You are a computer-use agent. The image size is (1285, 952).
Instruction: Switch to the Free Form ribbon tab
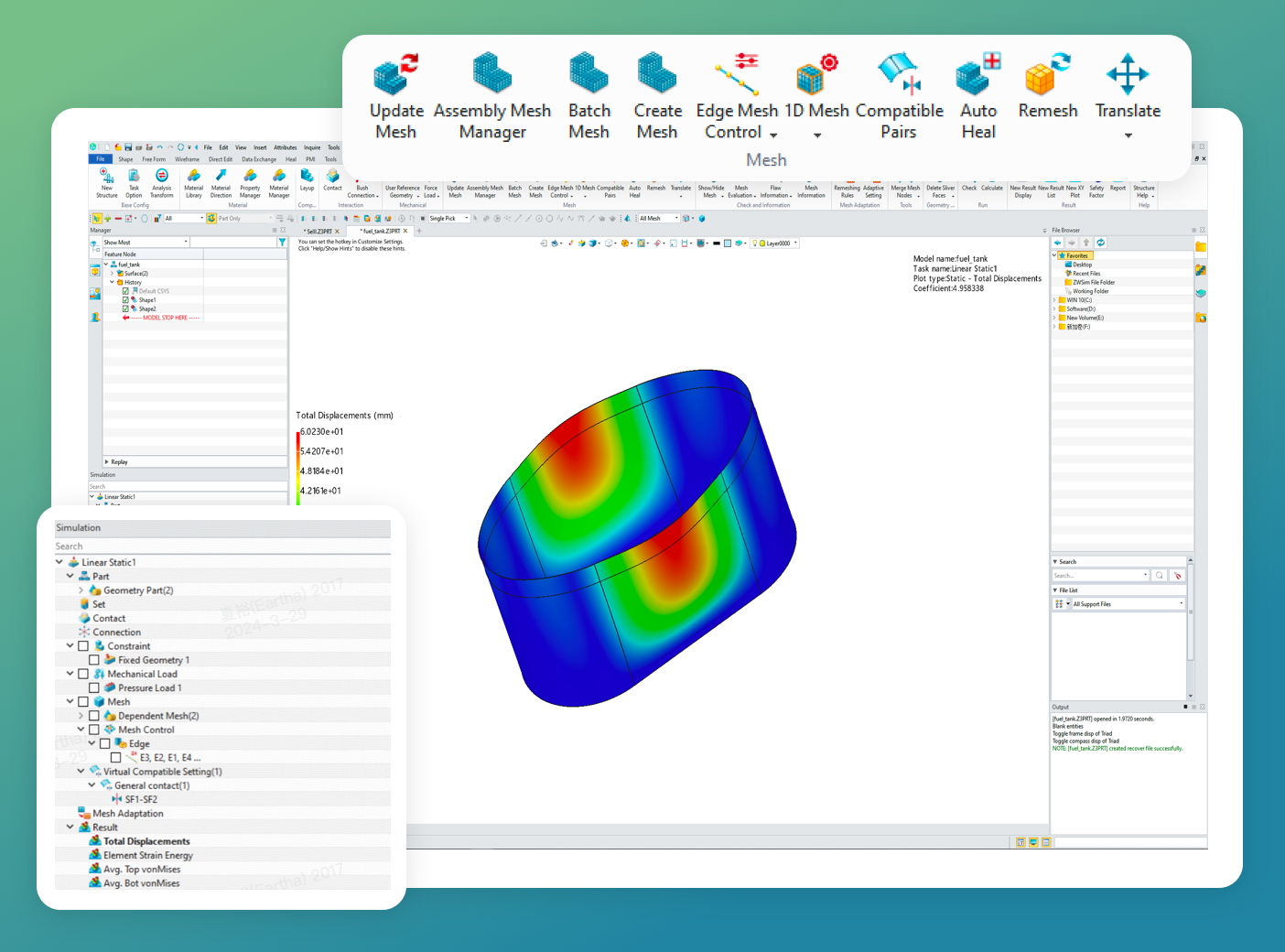click(154, 159)
